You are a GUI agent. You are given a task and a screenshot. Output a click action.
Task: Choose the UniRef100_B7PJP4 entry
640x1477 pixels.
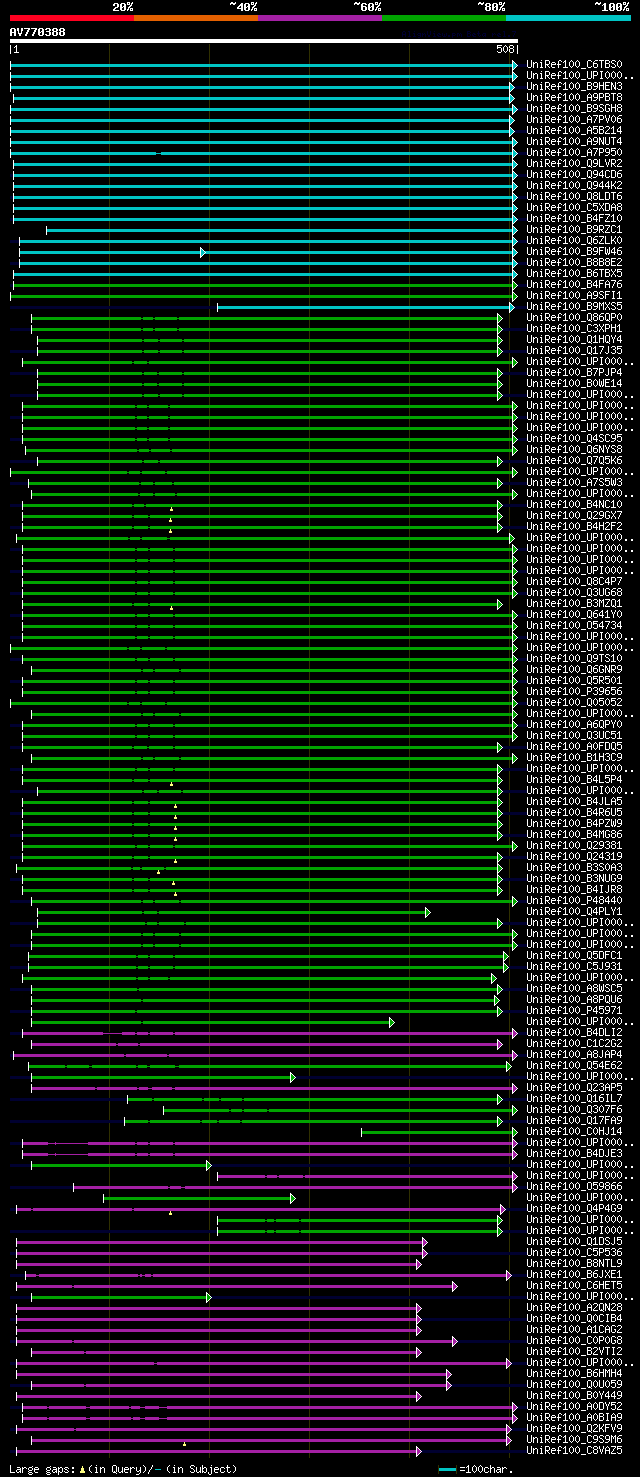point(573,373)
